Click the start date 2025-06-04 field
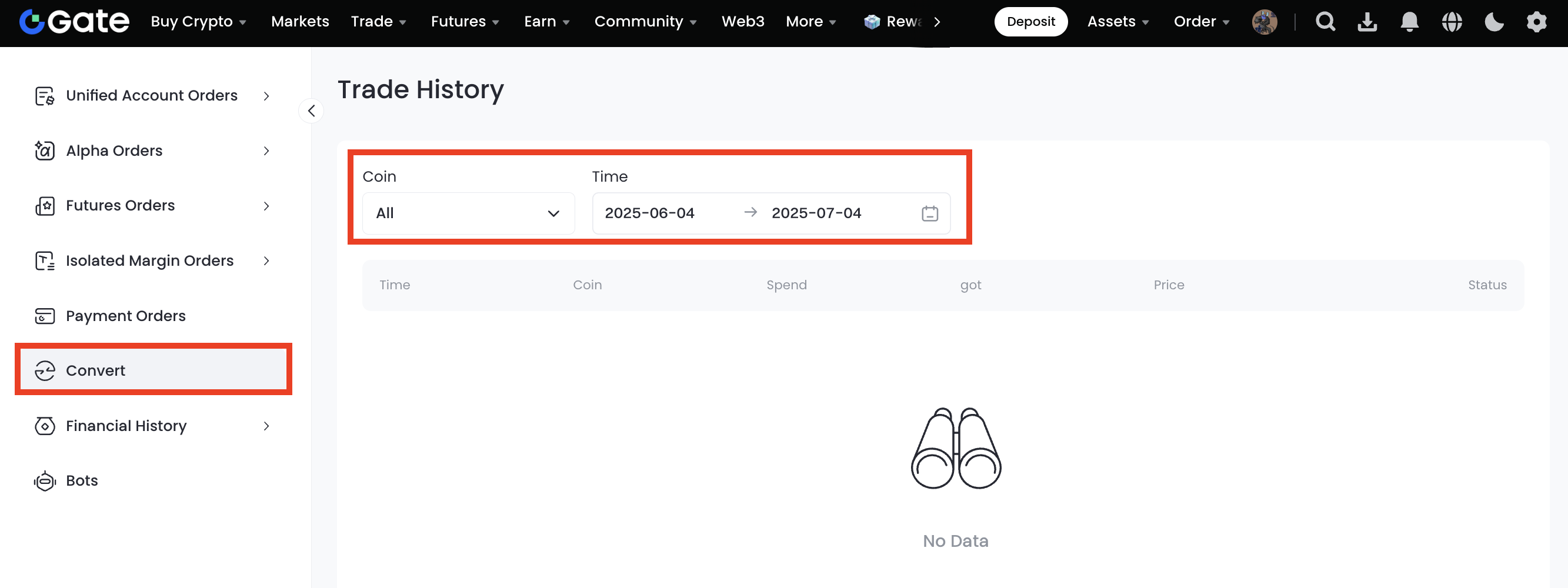This screenshot has width=1568, height=588. pyautogui.click(x=649, y=213)
